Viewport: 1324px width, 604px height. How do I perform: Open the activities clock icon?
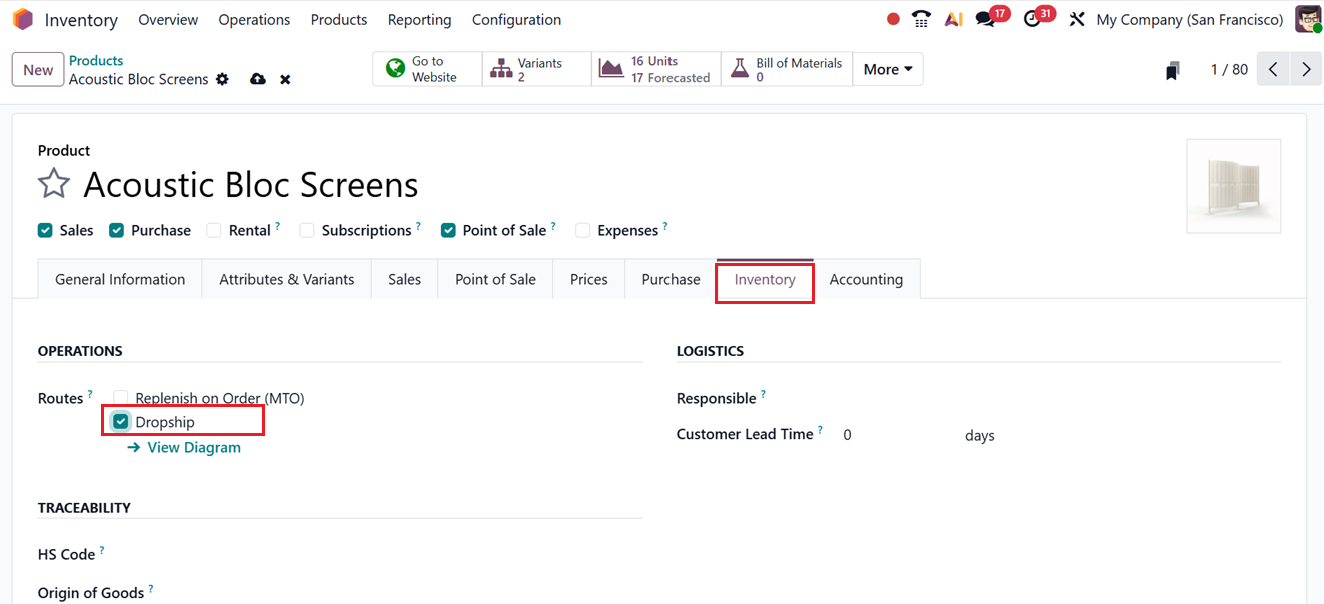(1033, 19)
